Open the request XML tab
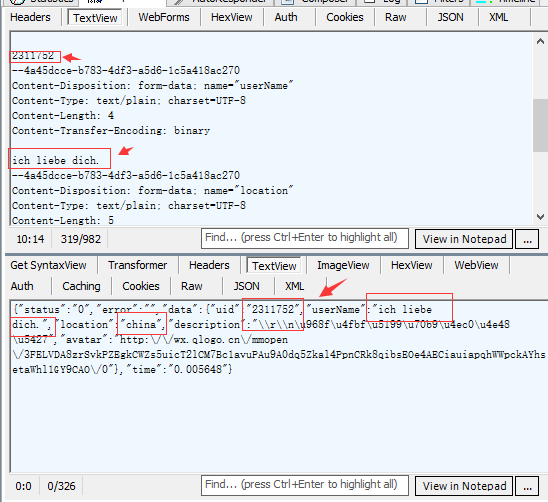 (x=498, y=17)
